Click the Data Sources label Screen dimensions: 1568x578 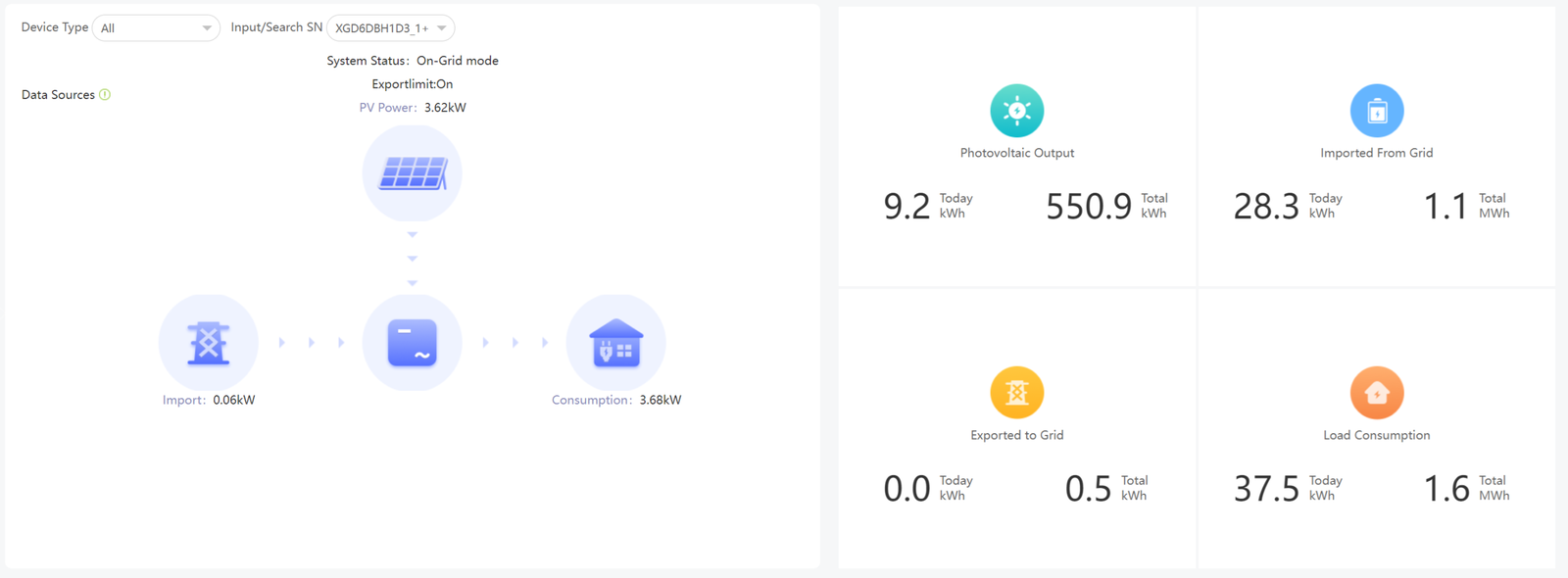[x=58, y=95]
